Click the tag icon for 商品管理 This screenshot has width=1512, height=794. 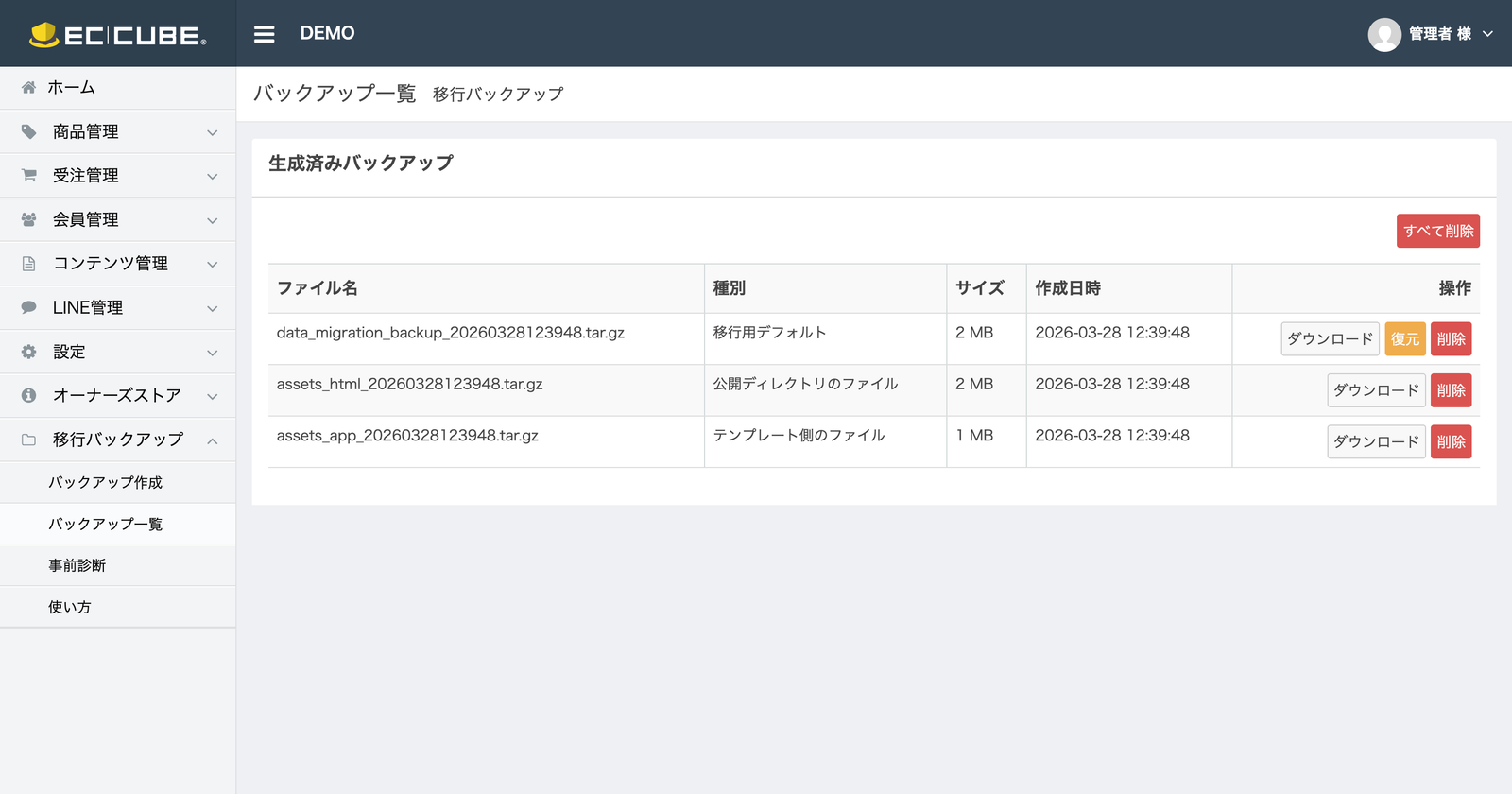point(29,131)
